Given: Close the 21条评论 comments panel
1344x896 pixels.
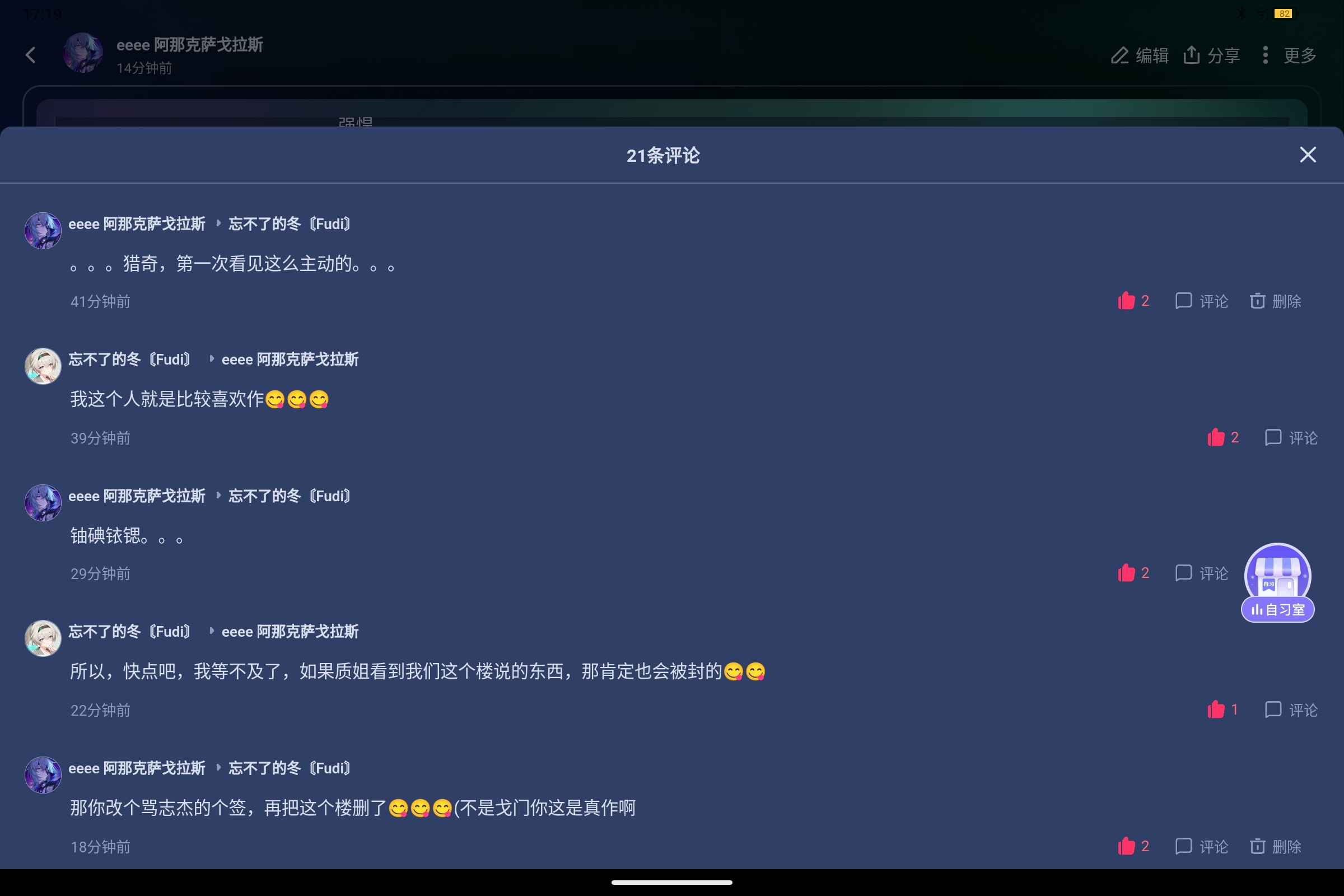Looking at the screenshot, I should (x=1308, y=155).
